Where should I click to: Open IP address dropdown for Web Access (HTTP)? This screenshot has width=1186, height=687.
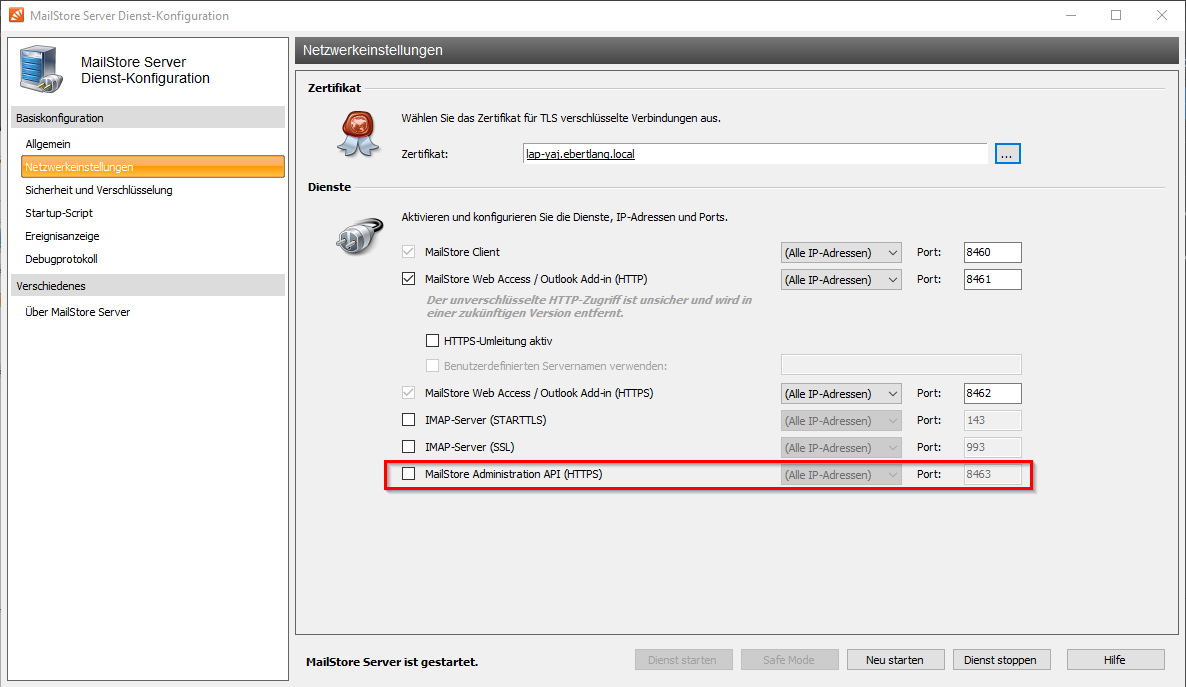tap(841, 280)
